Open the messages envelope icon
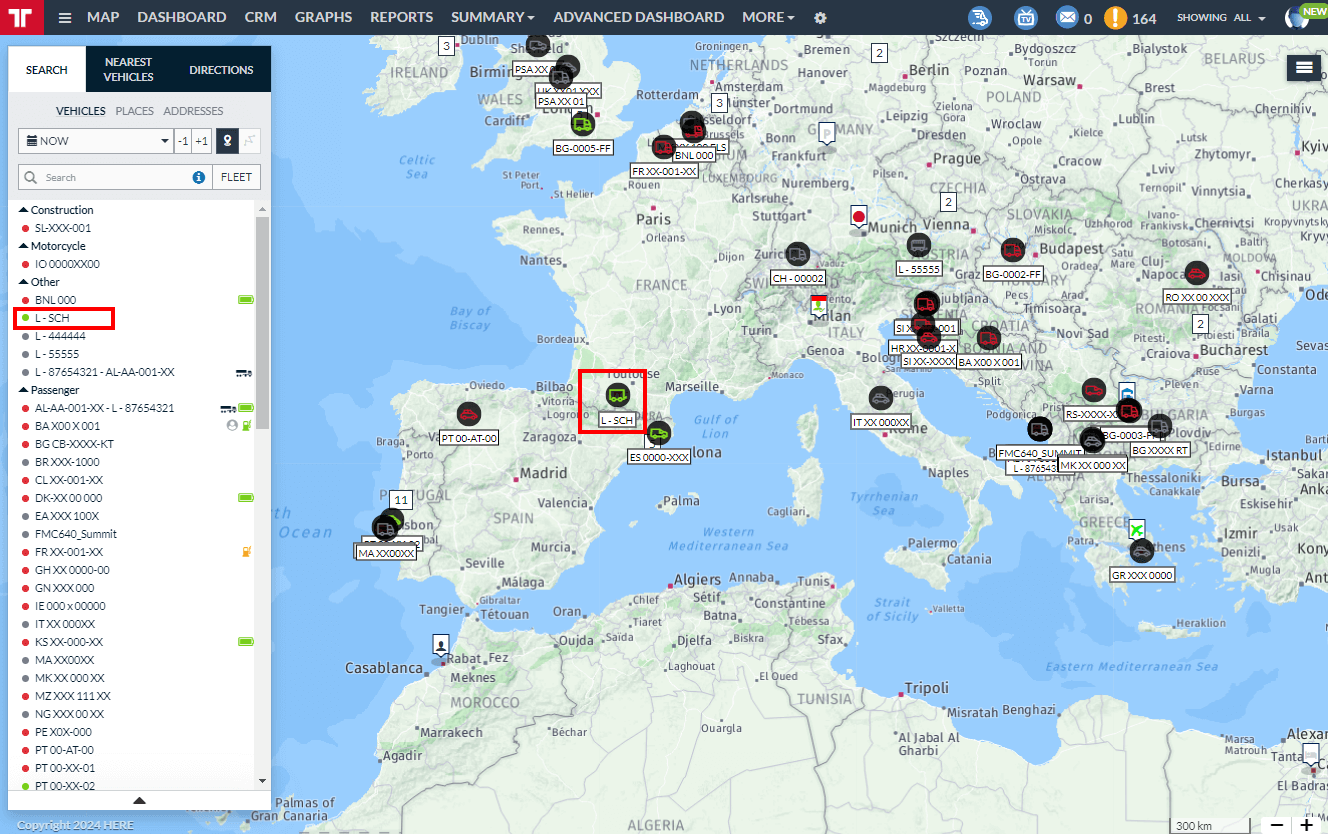 pyautogui.click(x=1068, y=18)
